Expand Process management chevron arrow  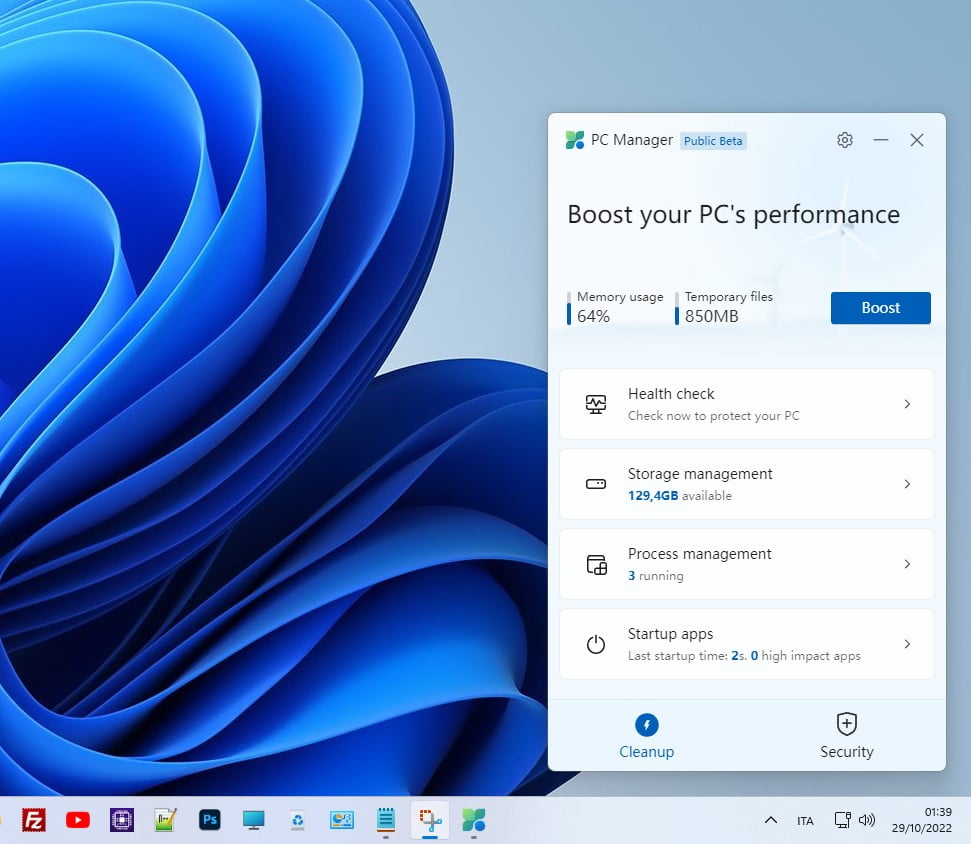pyautogui.click(x=907, y=564)
